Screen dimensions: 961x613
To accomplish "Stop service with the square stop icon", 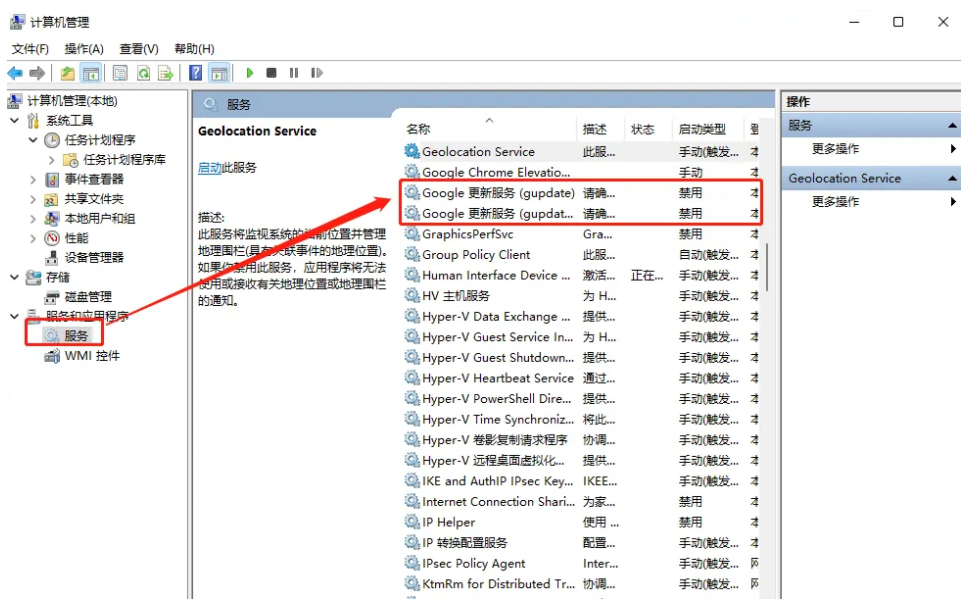I will (x=272, y=73).
